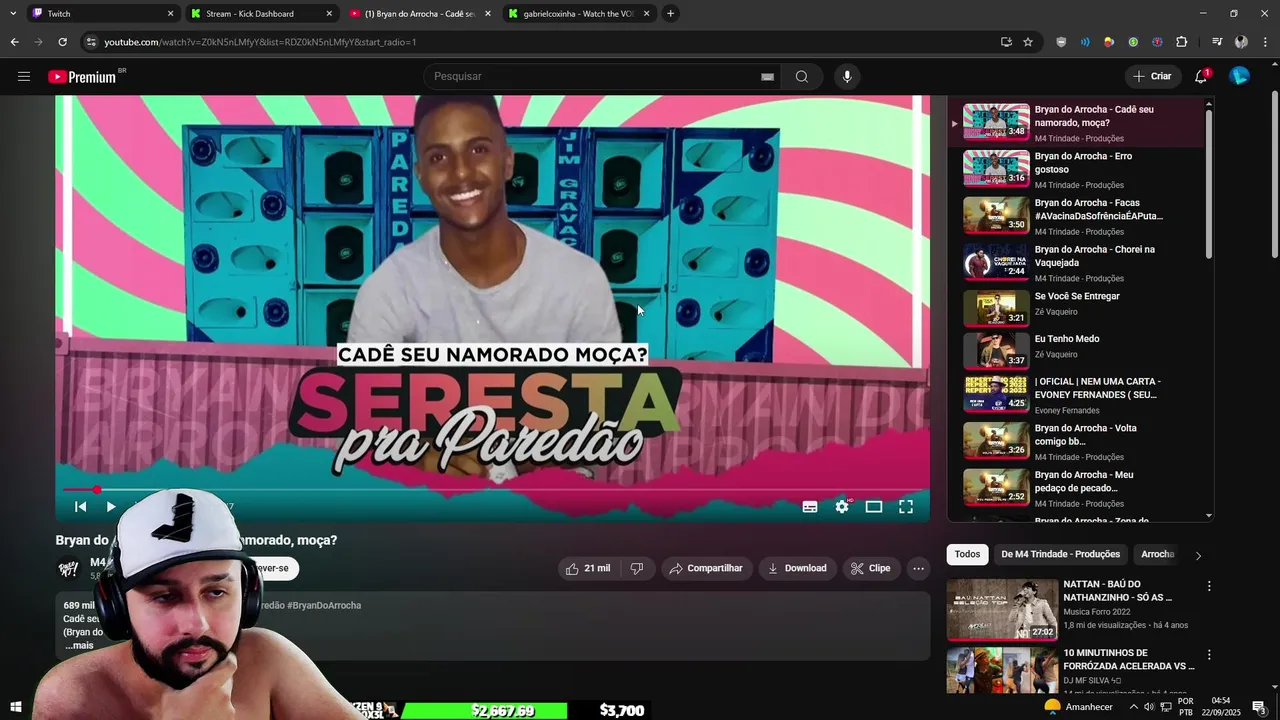
Task: Play the video
Action: coord(111,507)
